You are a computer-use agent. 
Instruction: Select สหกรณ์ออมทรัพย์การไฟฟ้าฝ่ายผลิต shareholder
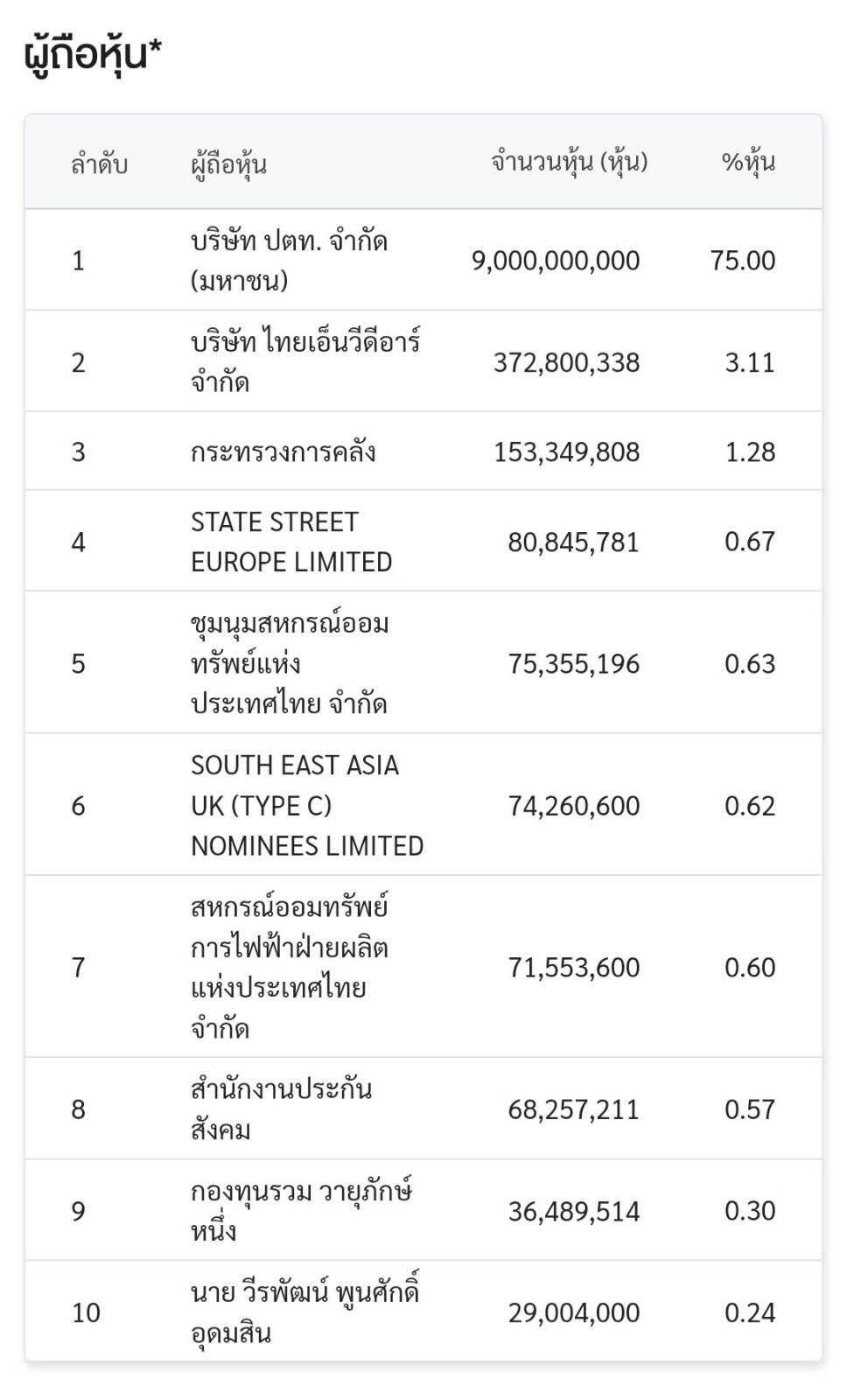coord(290,967)
